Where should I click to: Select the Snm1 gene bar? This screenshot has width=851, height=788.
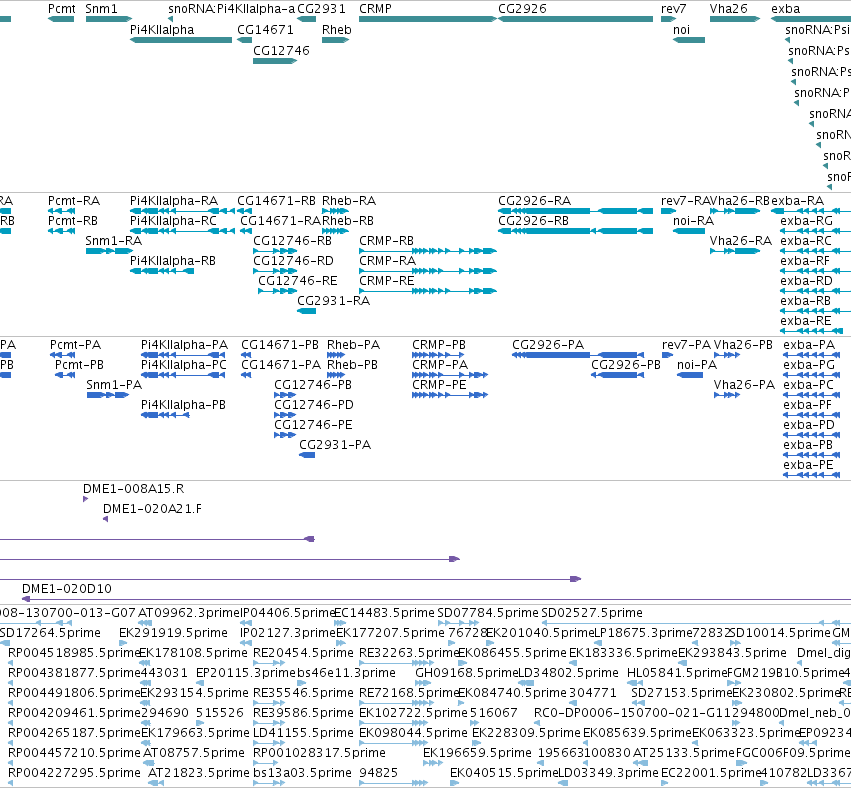point(109,19)
